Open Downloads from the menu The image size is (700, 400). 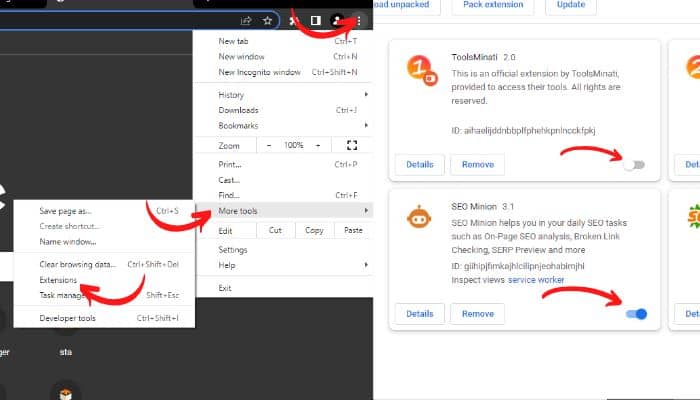[283, 110]
